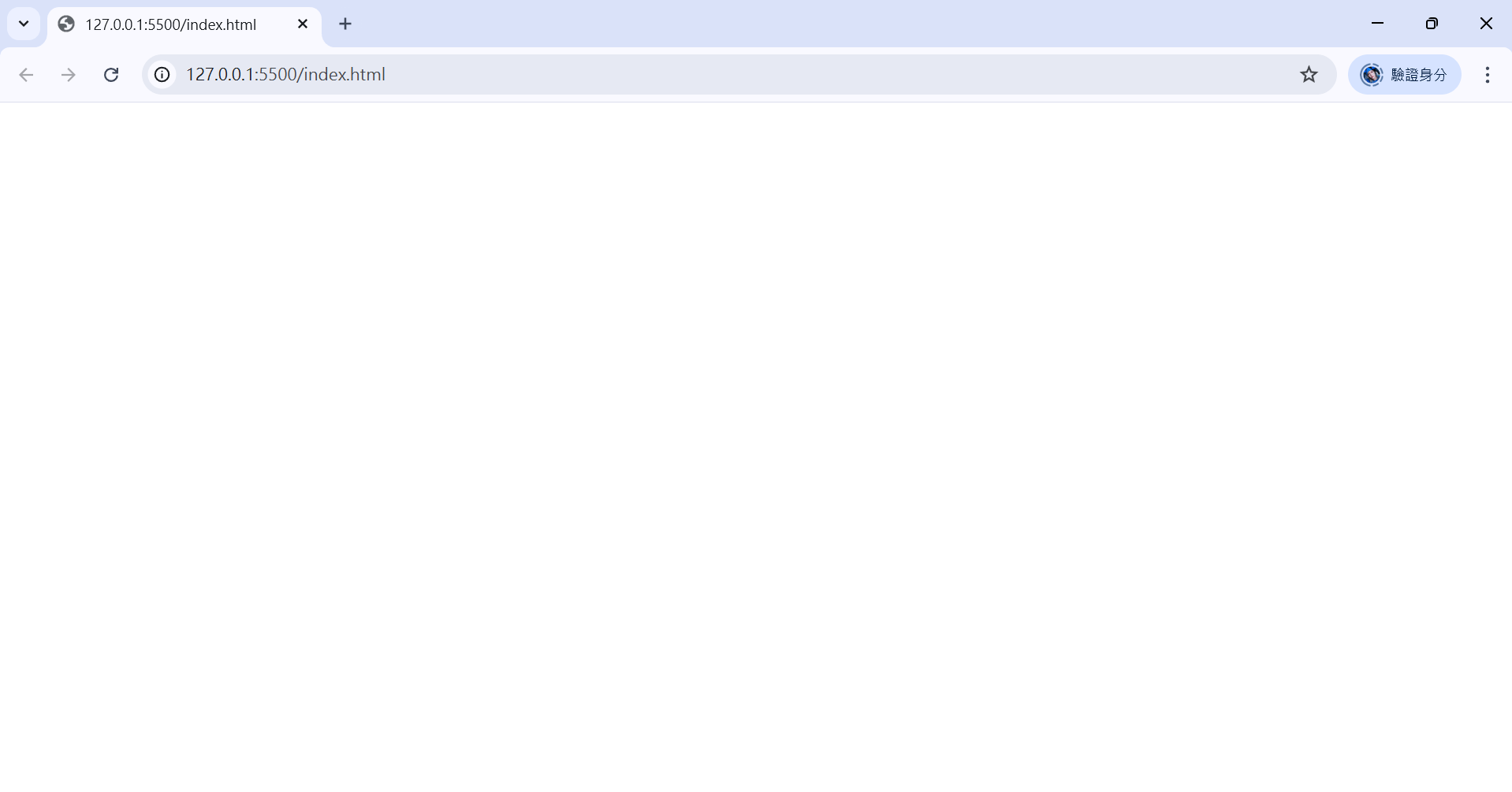1512x792 pixels.
Task: Bookmark this page with the star
Action: 1309,75
